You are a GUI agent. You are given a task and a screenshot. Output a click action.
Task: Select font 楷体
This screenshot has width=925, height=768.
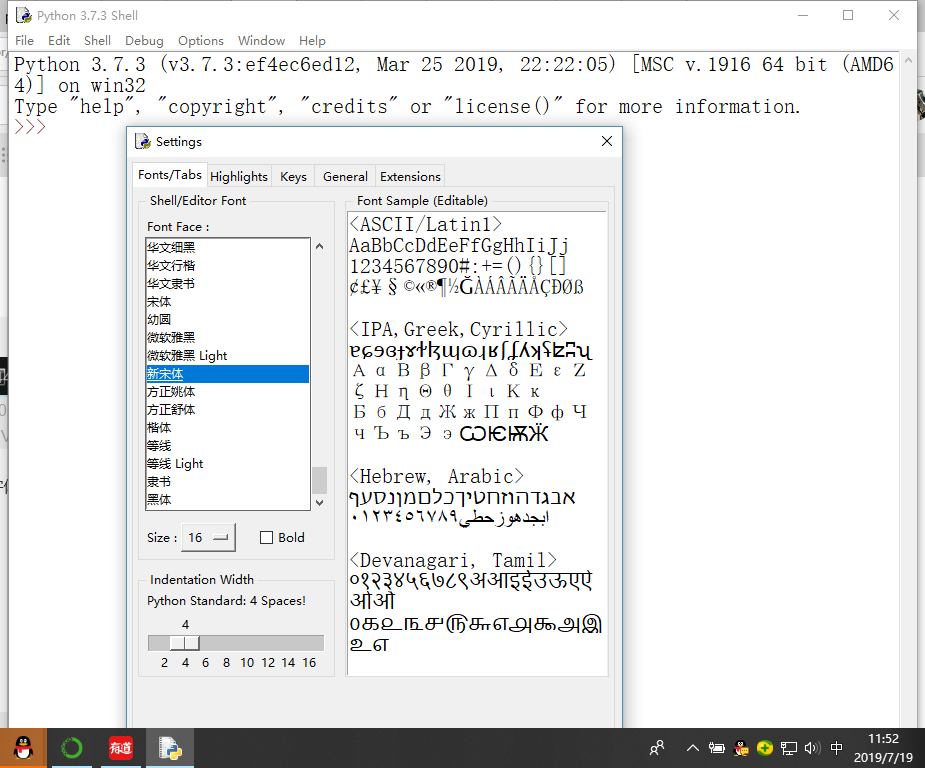pos(228,428)
